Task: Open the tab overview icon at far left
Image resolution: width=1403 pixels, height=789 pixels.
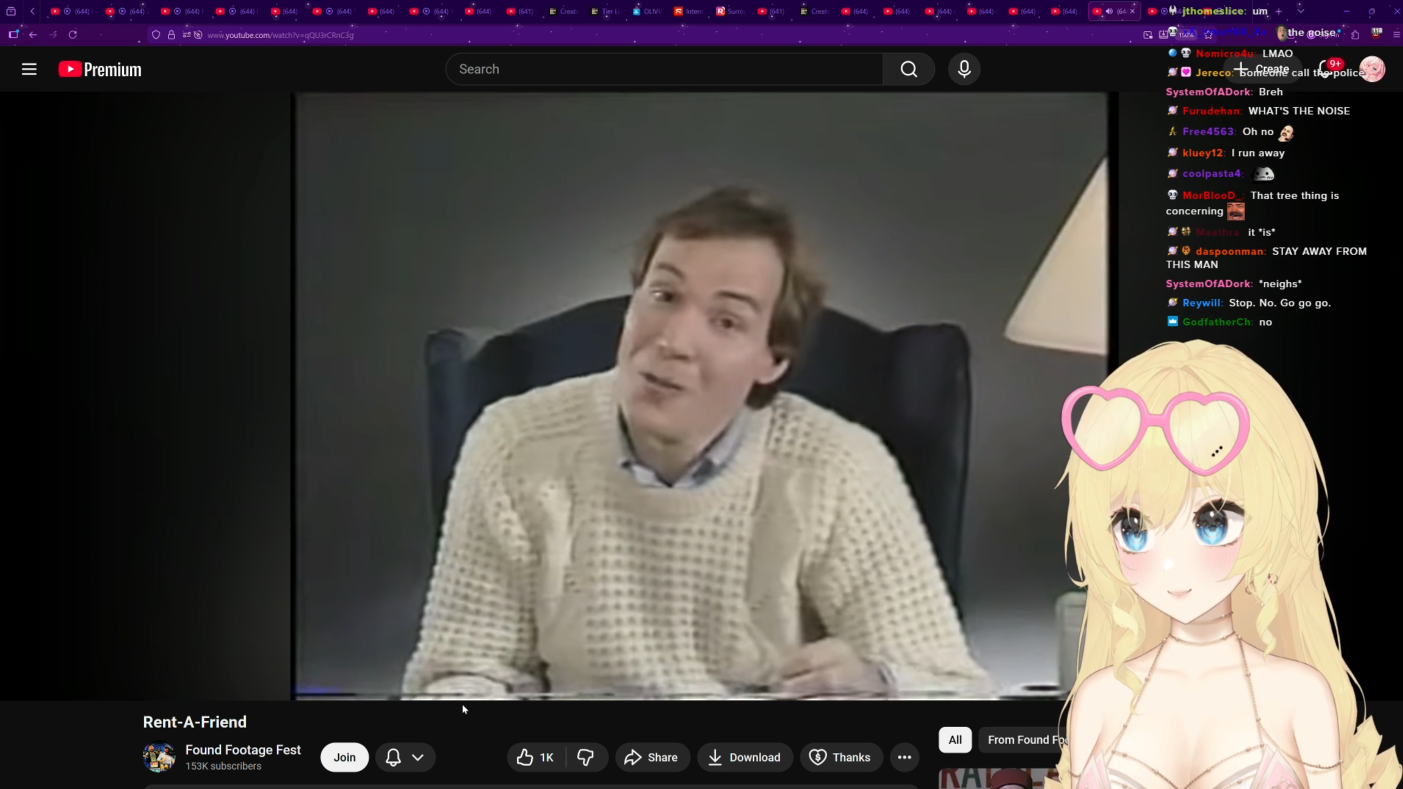Action: coord(11,11)
